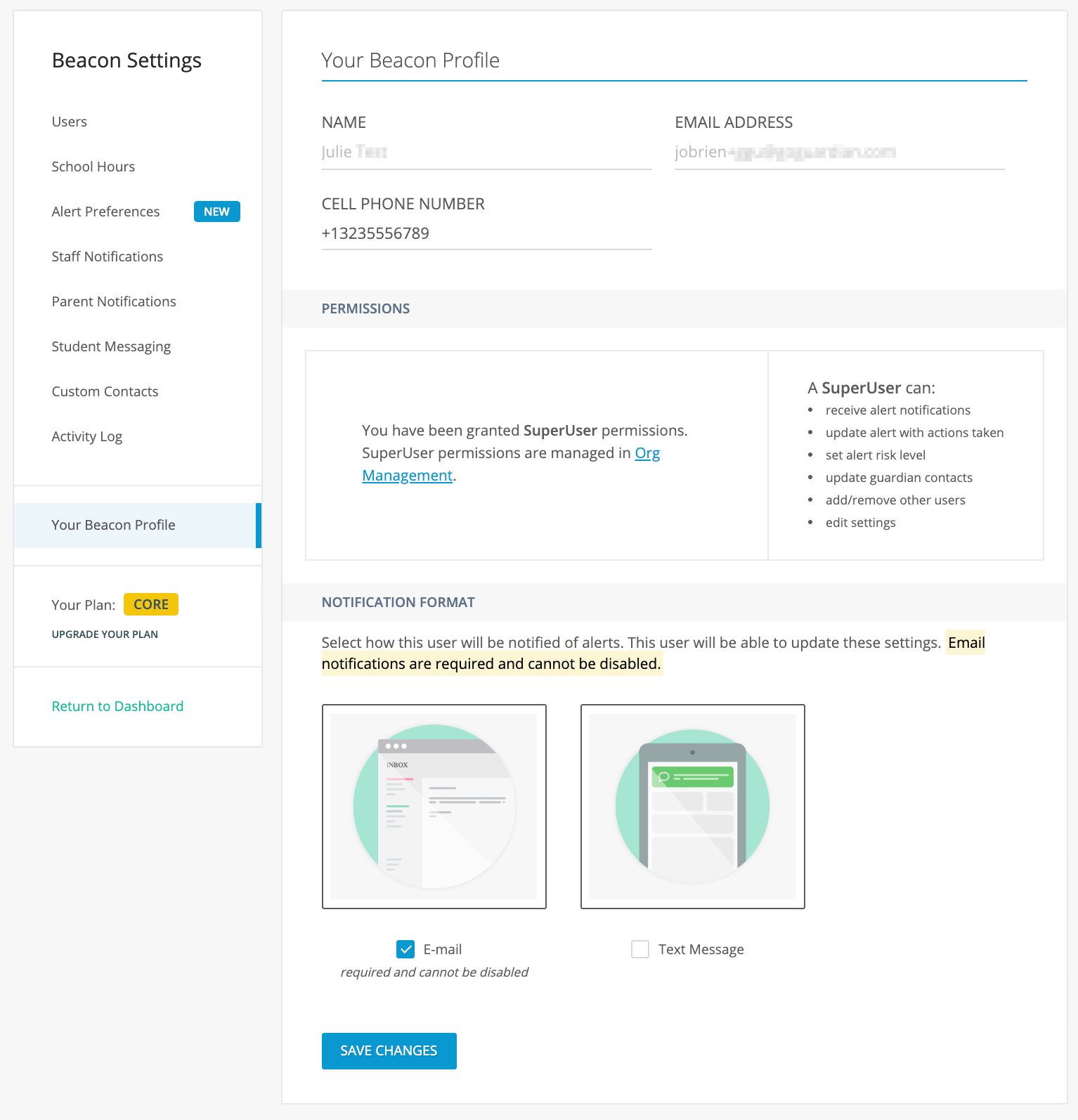Open Staff Notifications settings

pyautogui.click(x=108, y=256)
